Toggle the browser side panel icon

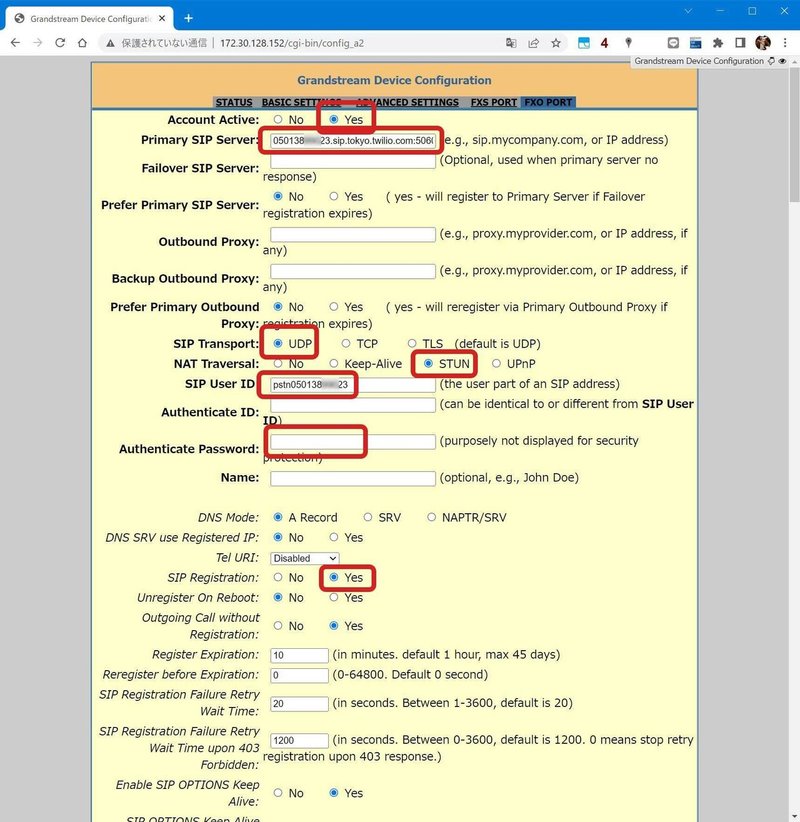(x=740, y=43)
